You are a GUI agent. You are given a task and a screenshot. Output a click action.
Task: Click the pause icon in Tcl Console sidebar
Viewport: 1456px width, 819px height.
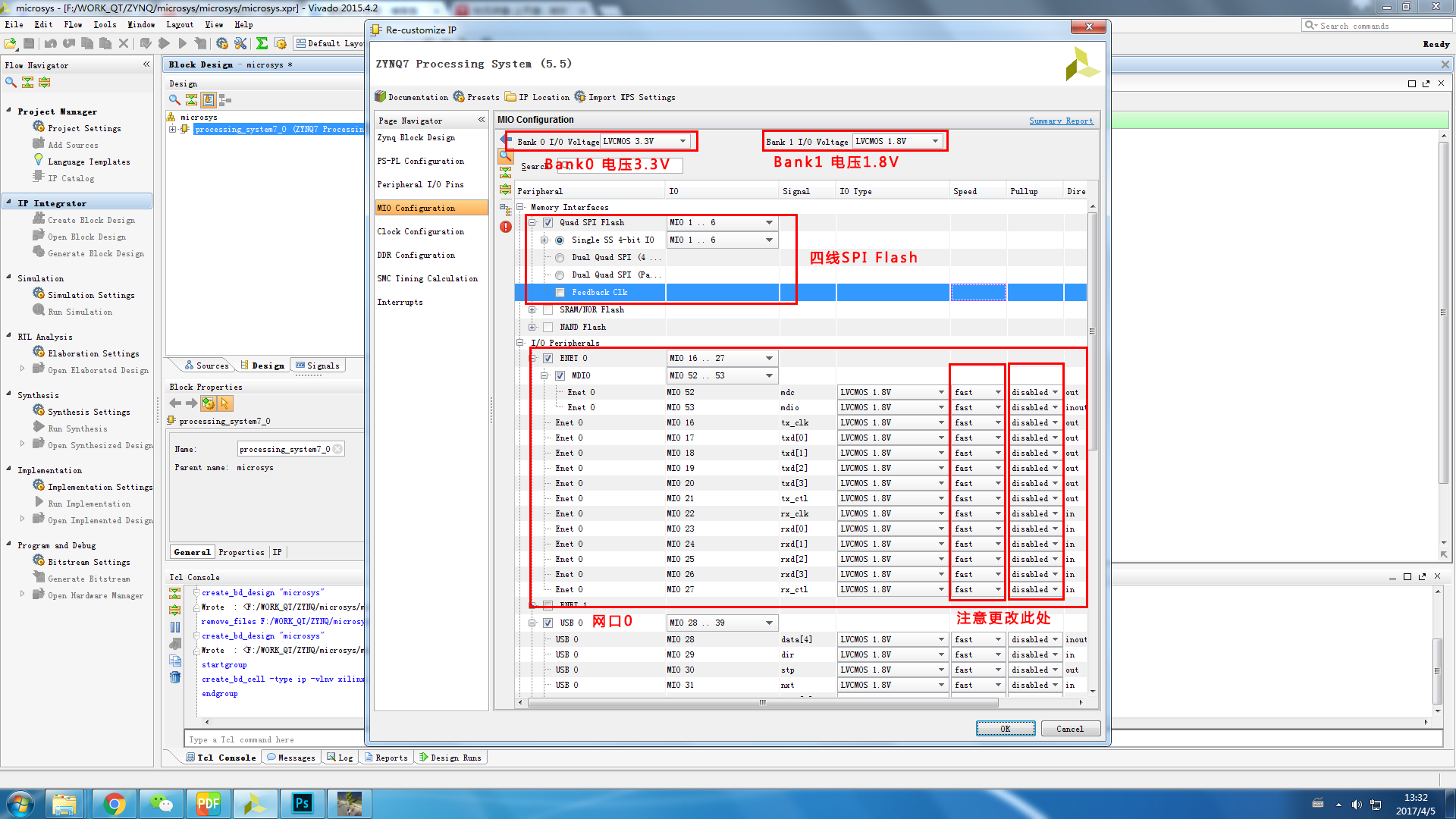click(x=175, y=627)
